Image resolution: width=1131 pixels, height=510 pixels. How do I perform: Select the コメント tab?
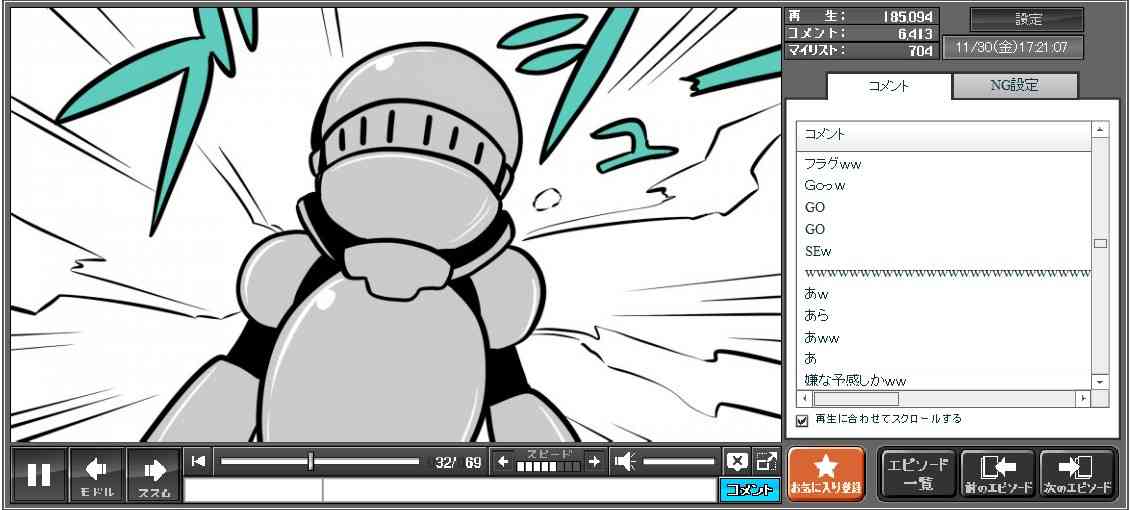tap(888, 86)
